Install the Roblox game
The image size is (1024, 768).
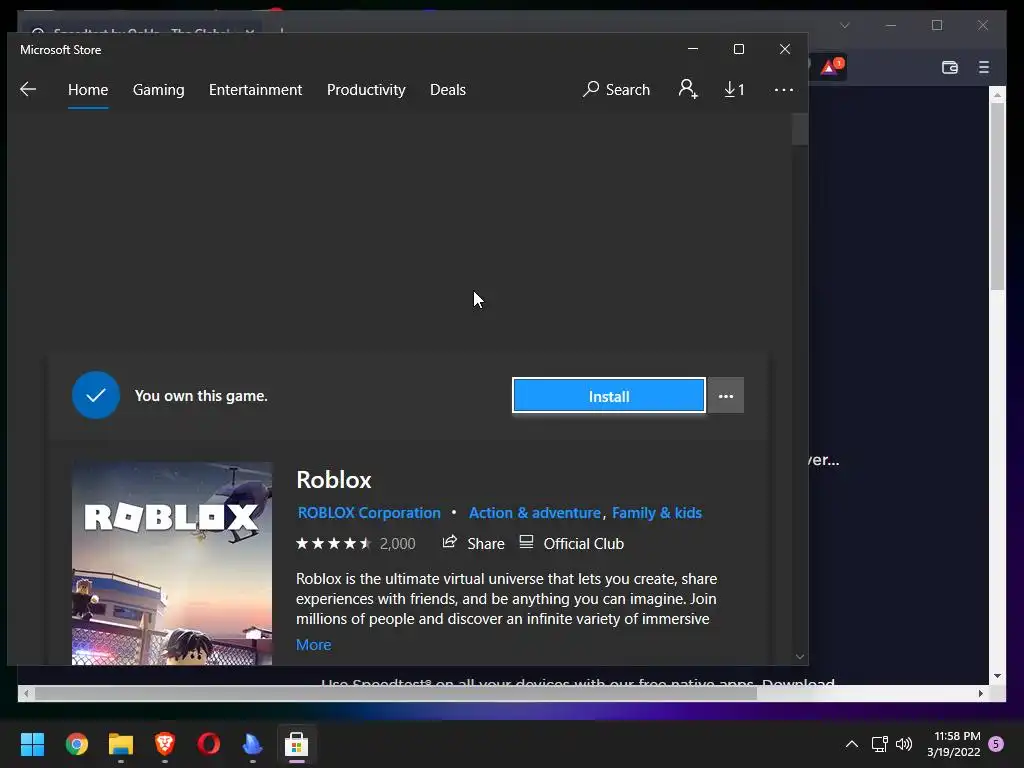(x=609, y=396)
